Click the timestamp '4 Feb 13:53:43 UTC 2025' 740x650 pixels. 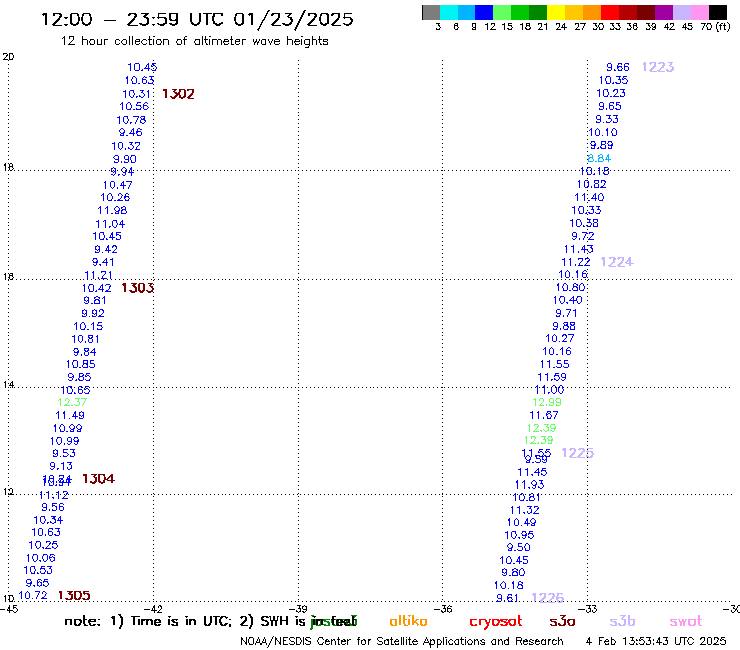[x=656, y=641]
